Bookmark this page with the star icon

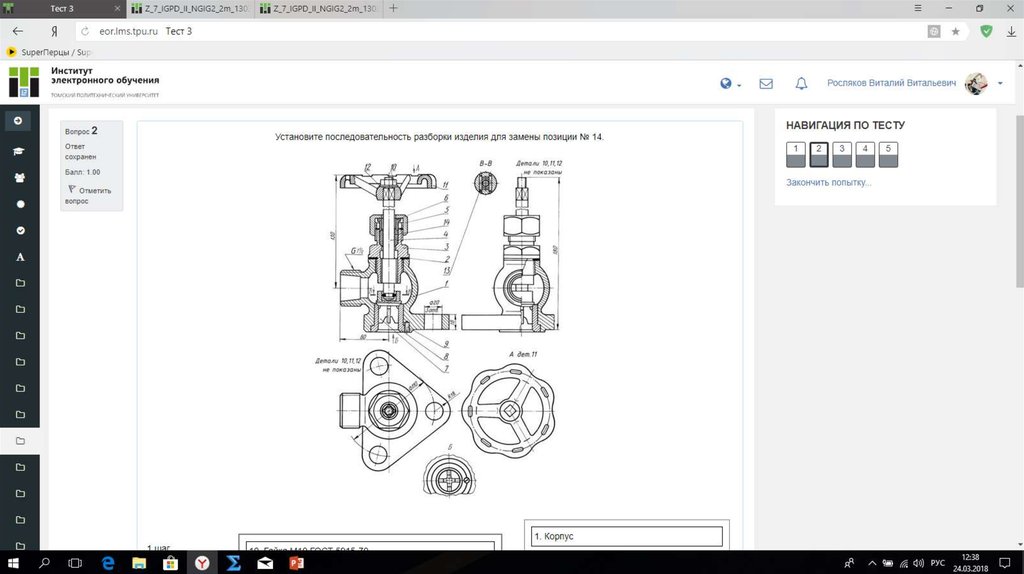point(956,31)
